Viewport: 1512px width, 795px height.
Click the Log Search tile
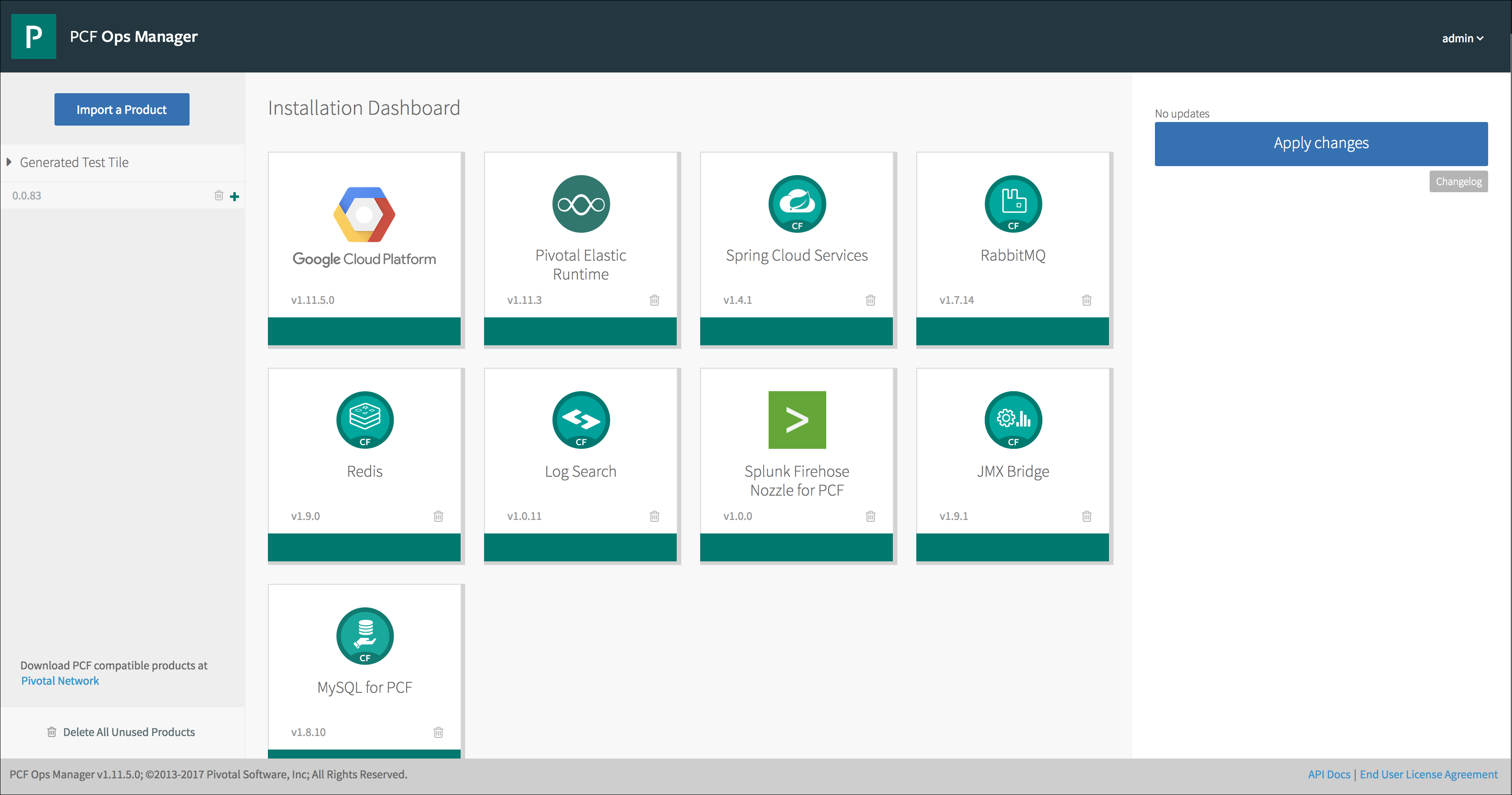[580, 458]
